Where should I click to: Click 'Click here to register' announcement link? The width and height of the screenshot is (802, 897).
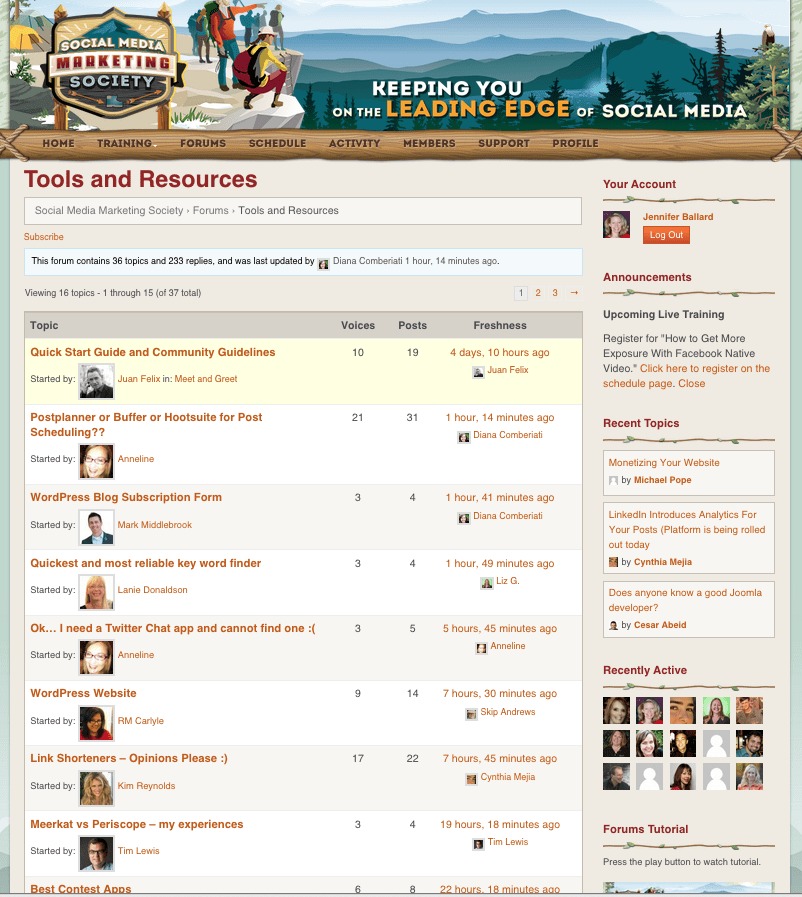pos(686,376)
